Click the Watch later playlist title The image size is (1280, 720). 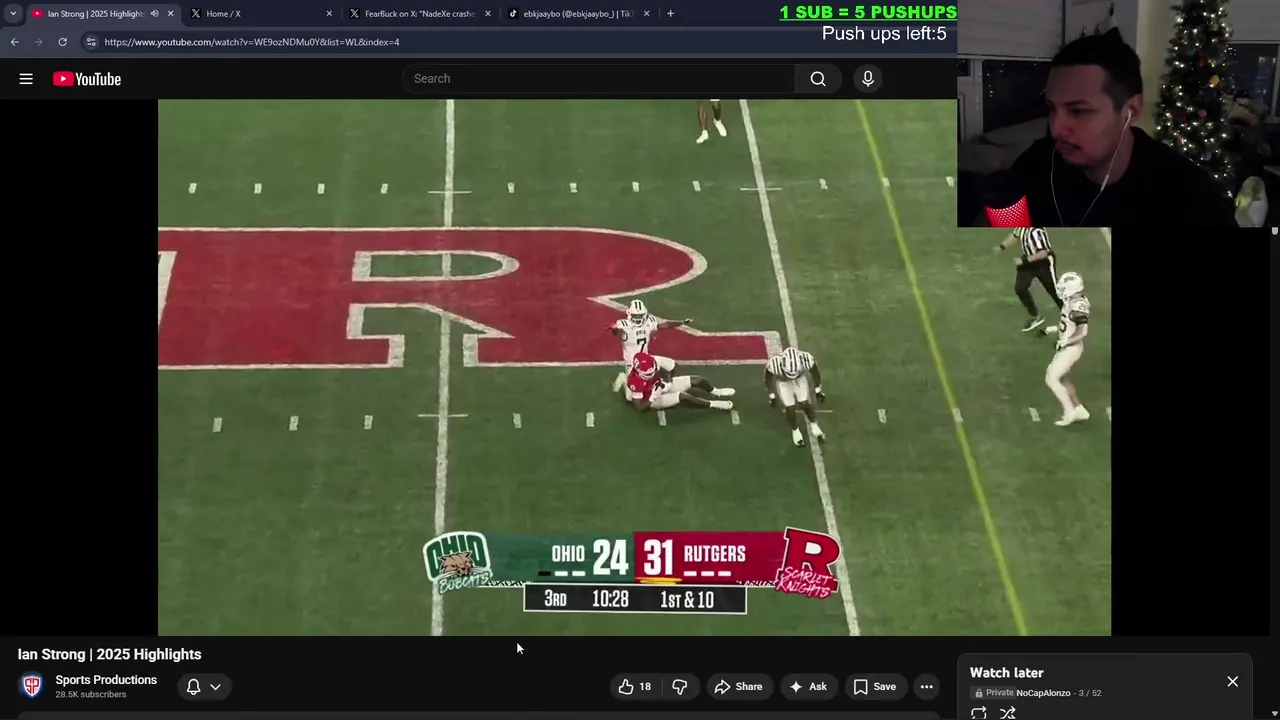[1006, 673]
